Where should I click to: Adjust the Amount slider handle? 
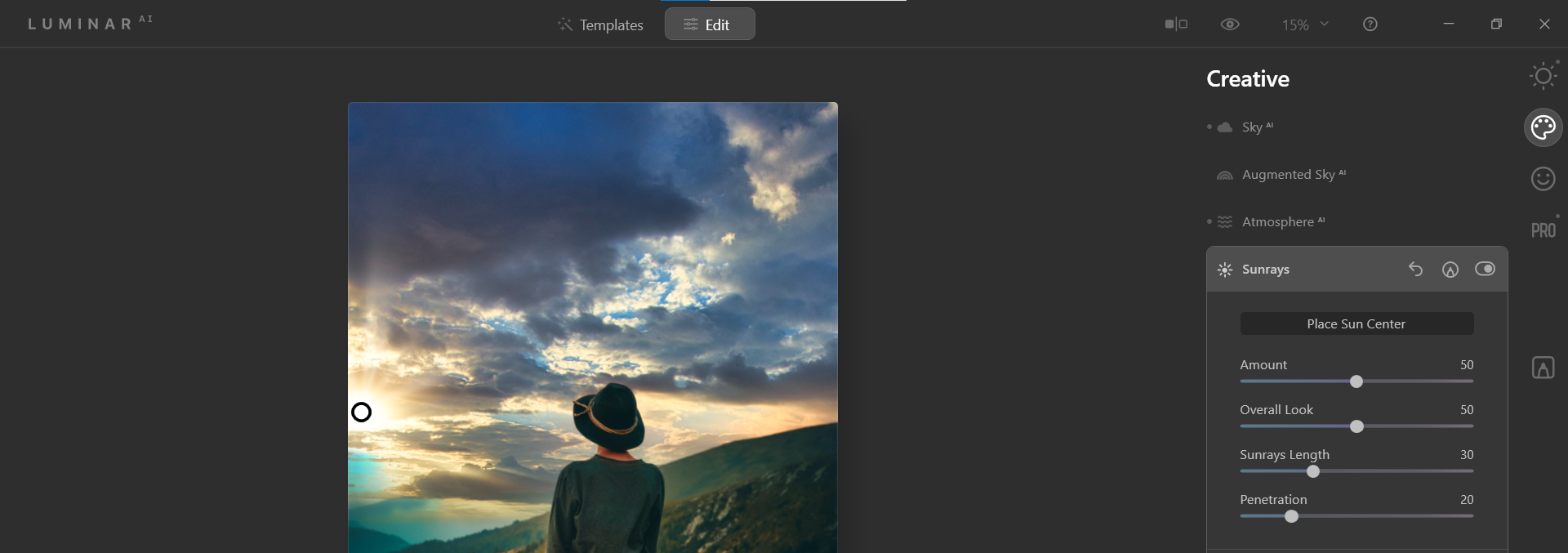click(x=1356, y=381)
